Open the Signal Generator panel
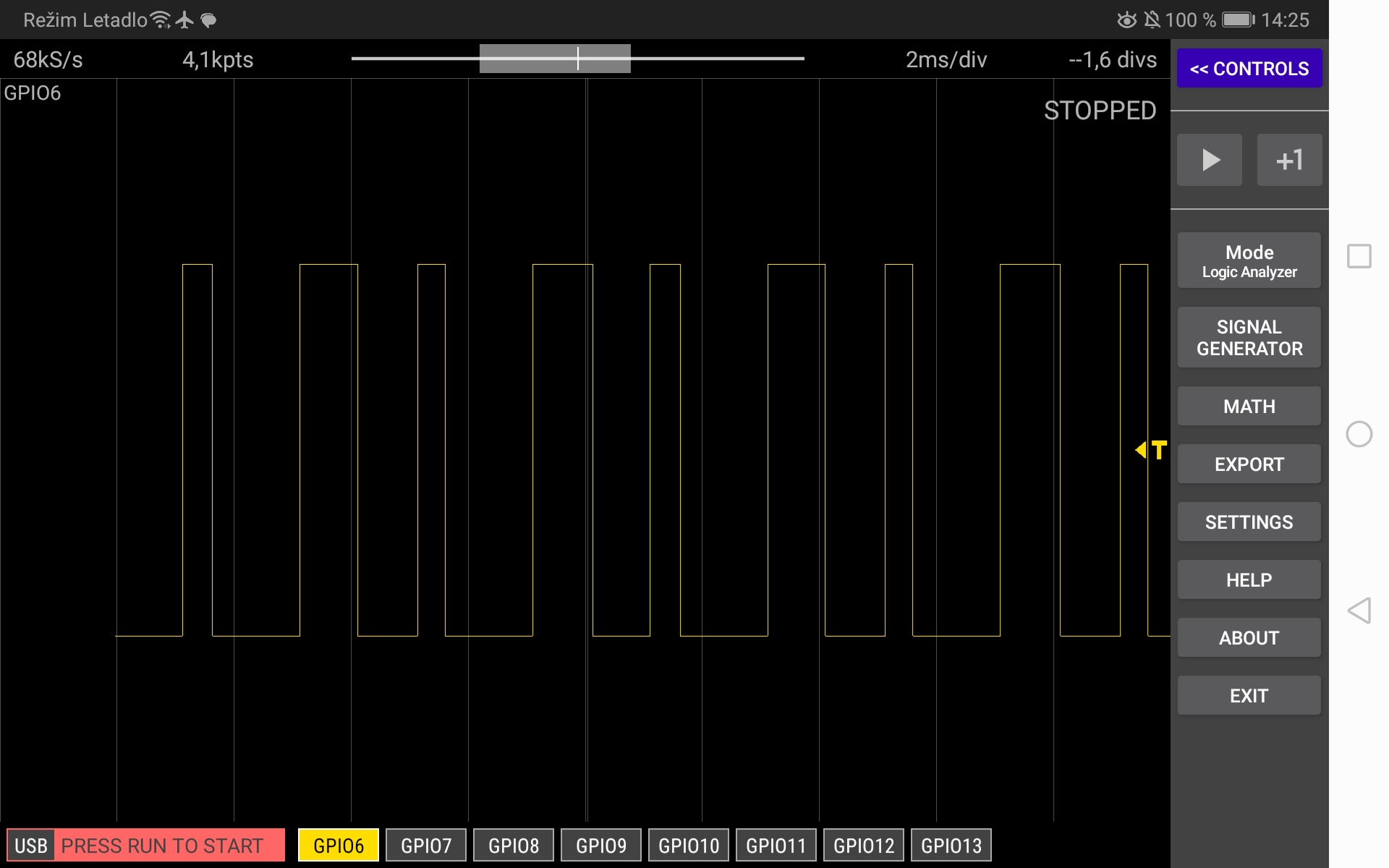Viewport: 1389px width, 868px height. click(x=1249, y=337)
